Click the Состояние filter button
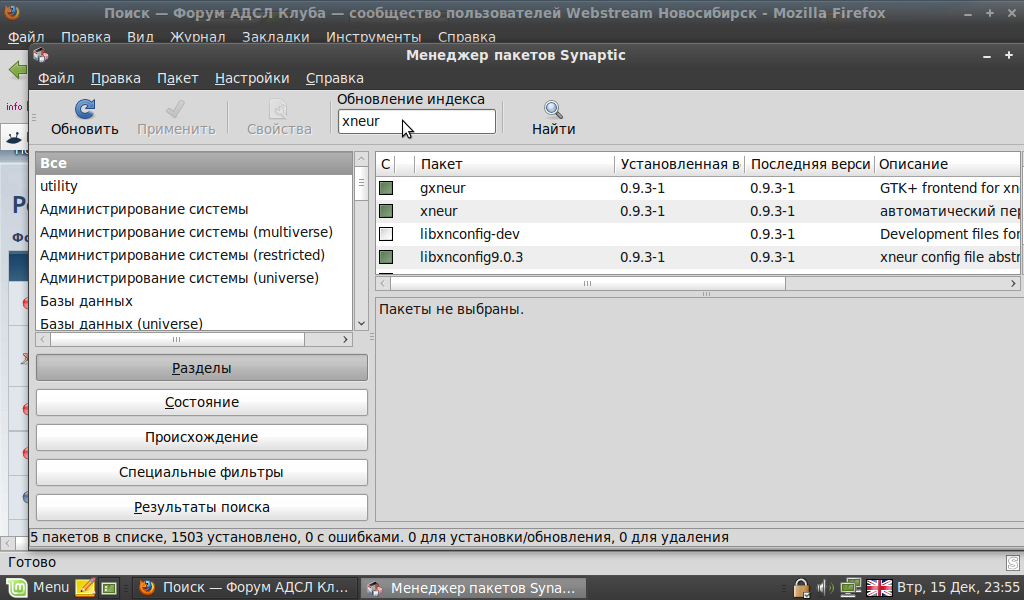Screen dimensions: 1024x600 pyautogui.click(x=202, y=402)
